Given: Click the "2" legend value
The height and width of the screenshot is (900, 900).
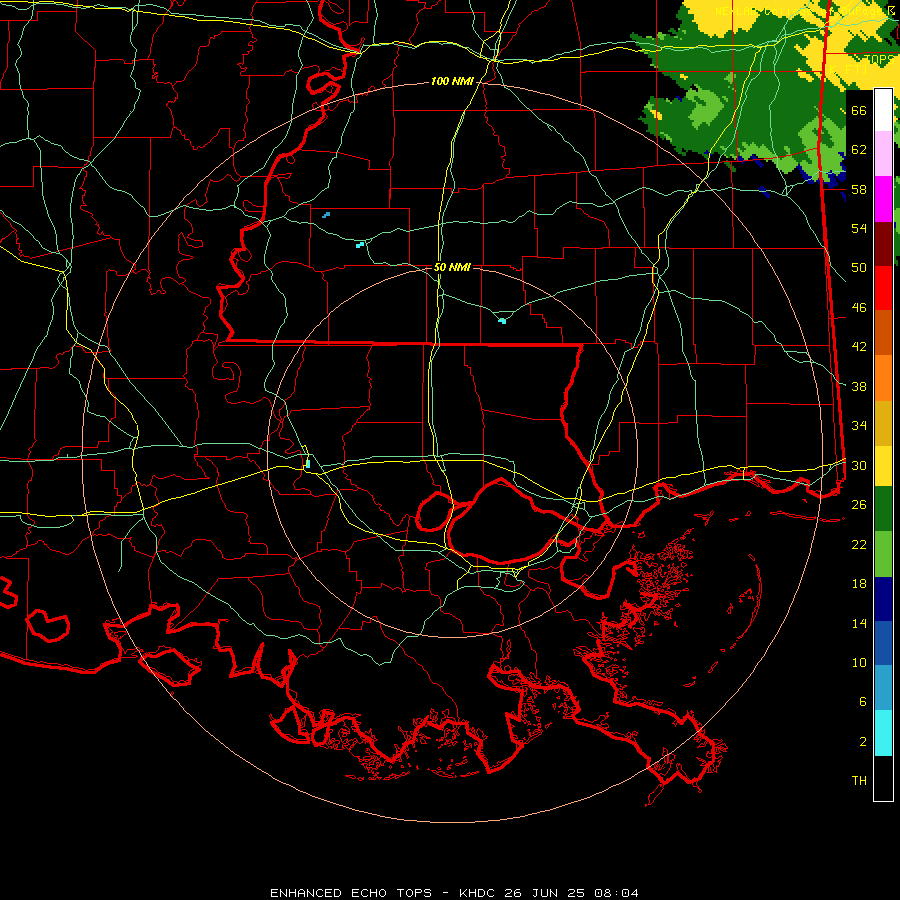Looking at the screenshot, I should 862,742.
